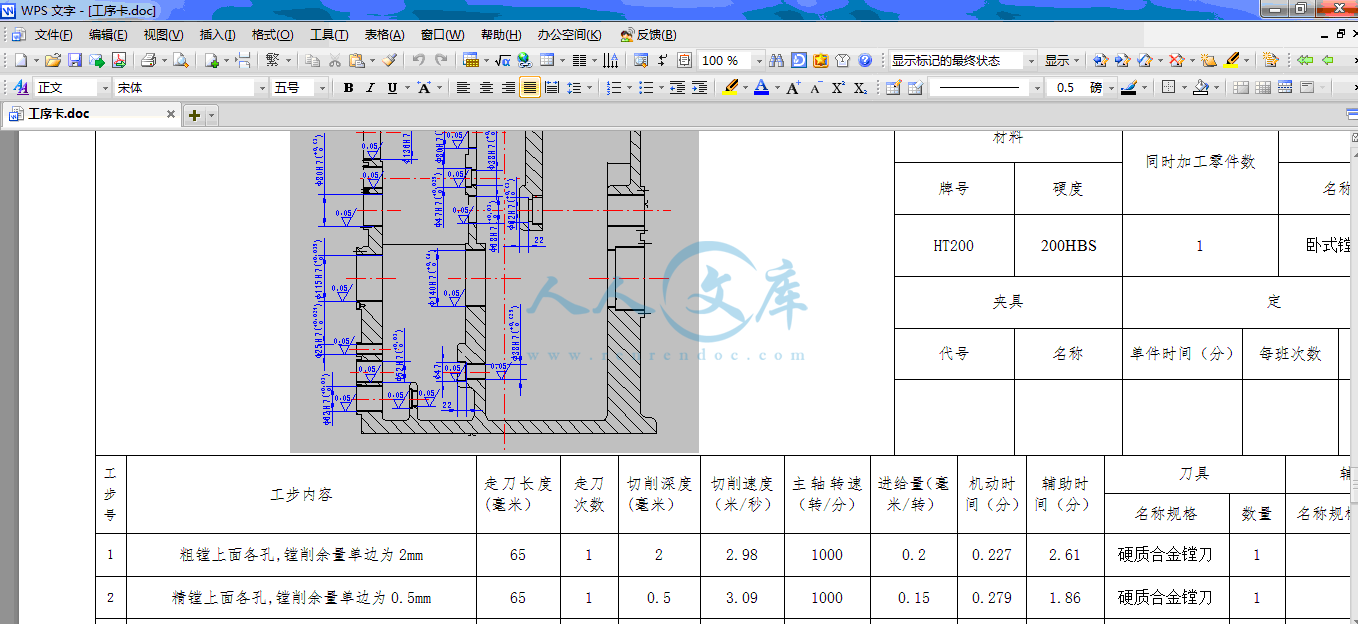The height and width of the screenshot is (624, 1358).
Task: Open the zoom level dropdown showing 100 %
Action: 732,60
